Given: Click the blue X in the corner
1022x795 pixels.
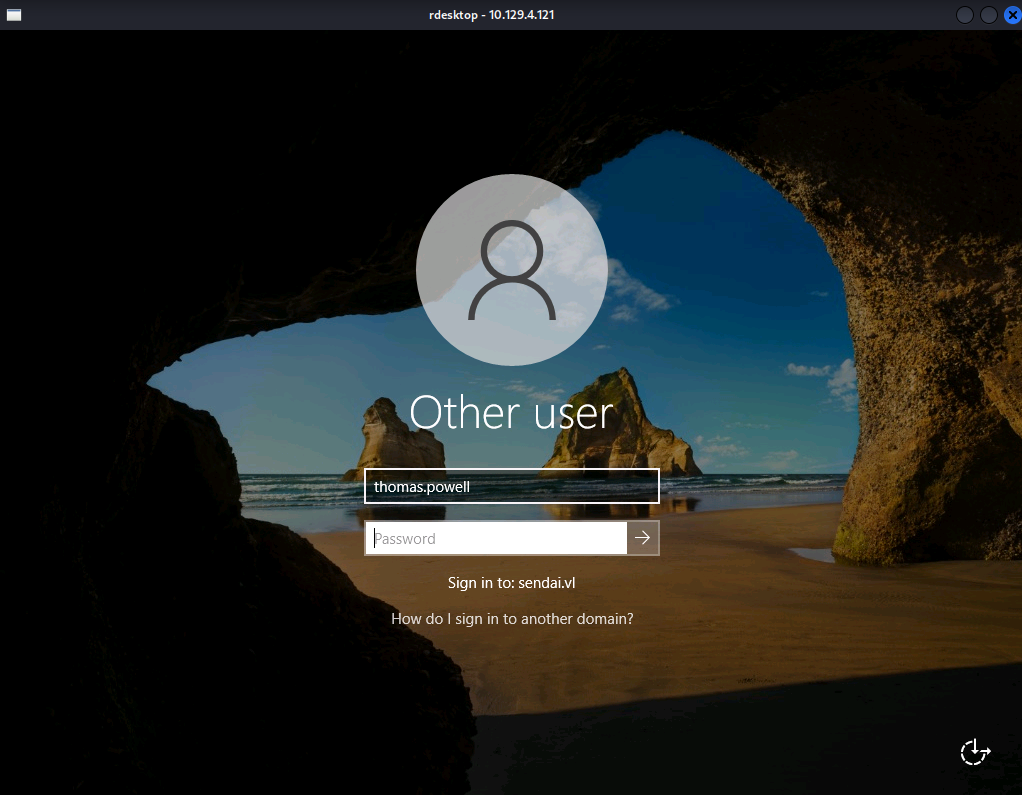Looking at the screenshot, I should (x=1012, y=14).
